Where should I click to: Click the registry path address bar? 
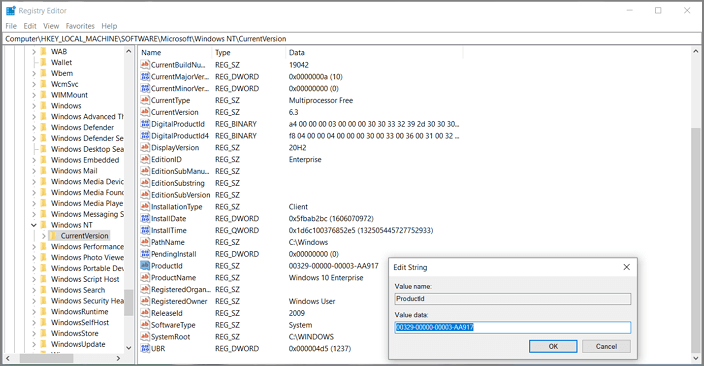[352, 39]
